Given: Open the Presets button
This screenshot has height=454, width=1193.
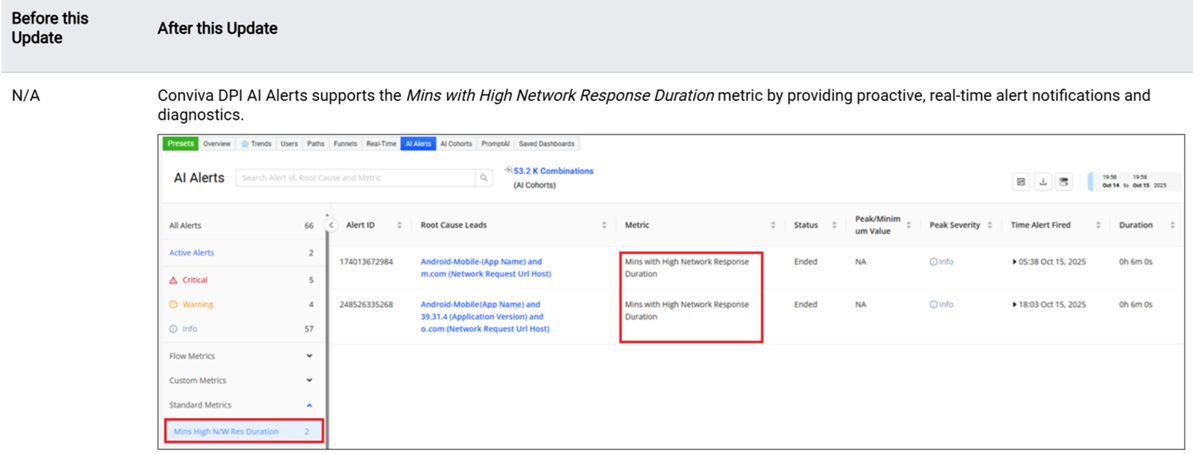Looking at the screenshot, I should (180, 144).
